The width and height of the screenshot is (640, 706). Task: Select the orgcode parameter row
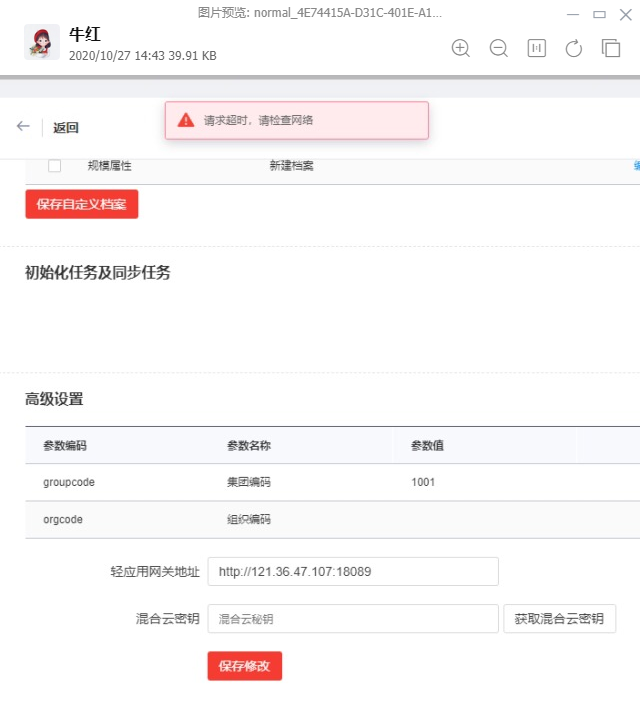tap(63, 519)
